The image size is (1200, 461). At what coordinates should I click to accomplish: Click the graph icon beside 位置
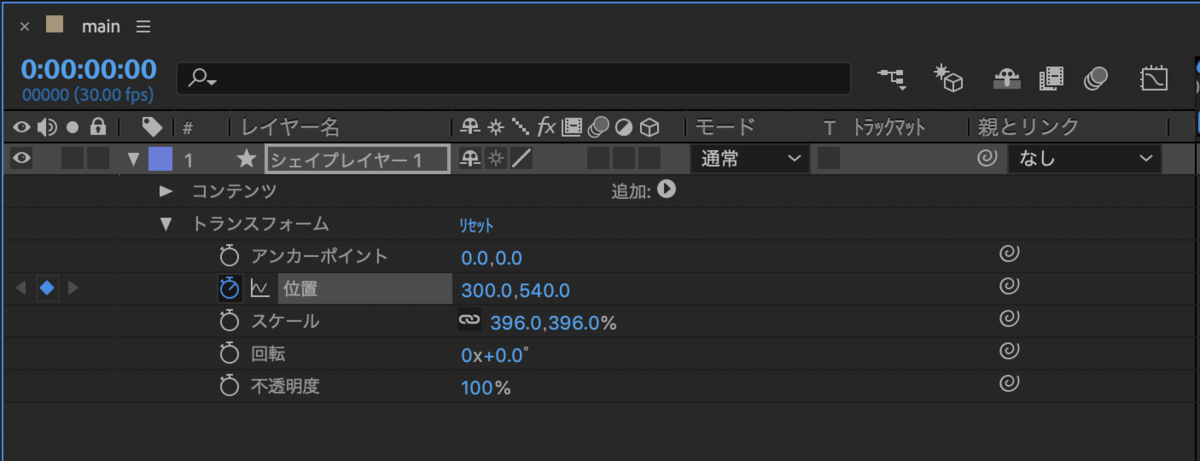pyautogui.click(x=260, y=289)
